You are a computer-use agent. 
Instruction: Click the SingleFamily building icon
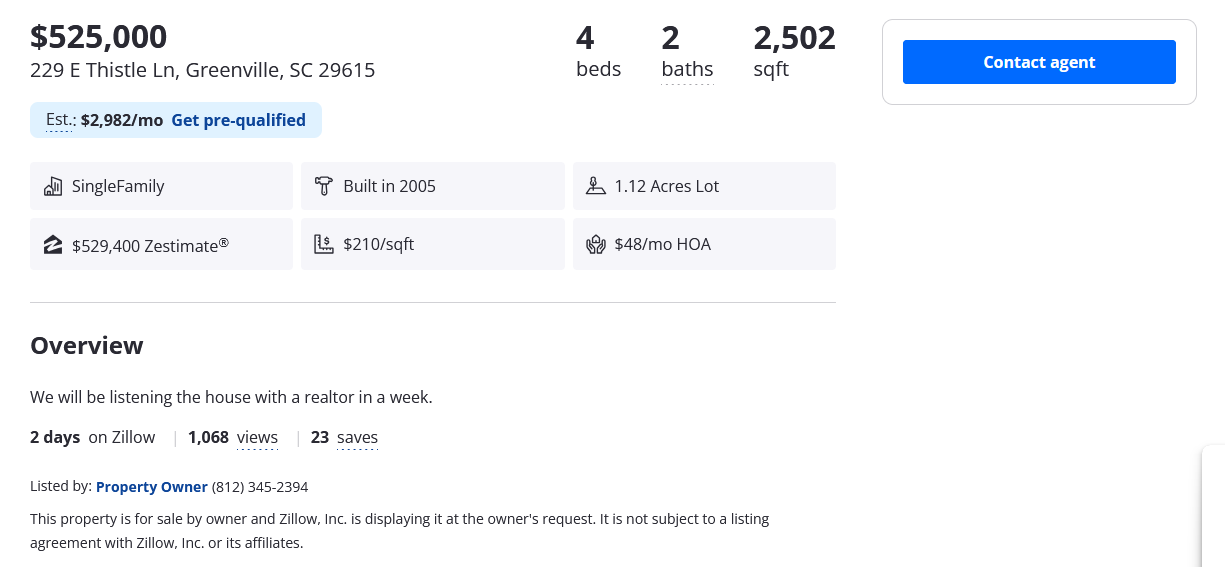(x=53, y=186)
